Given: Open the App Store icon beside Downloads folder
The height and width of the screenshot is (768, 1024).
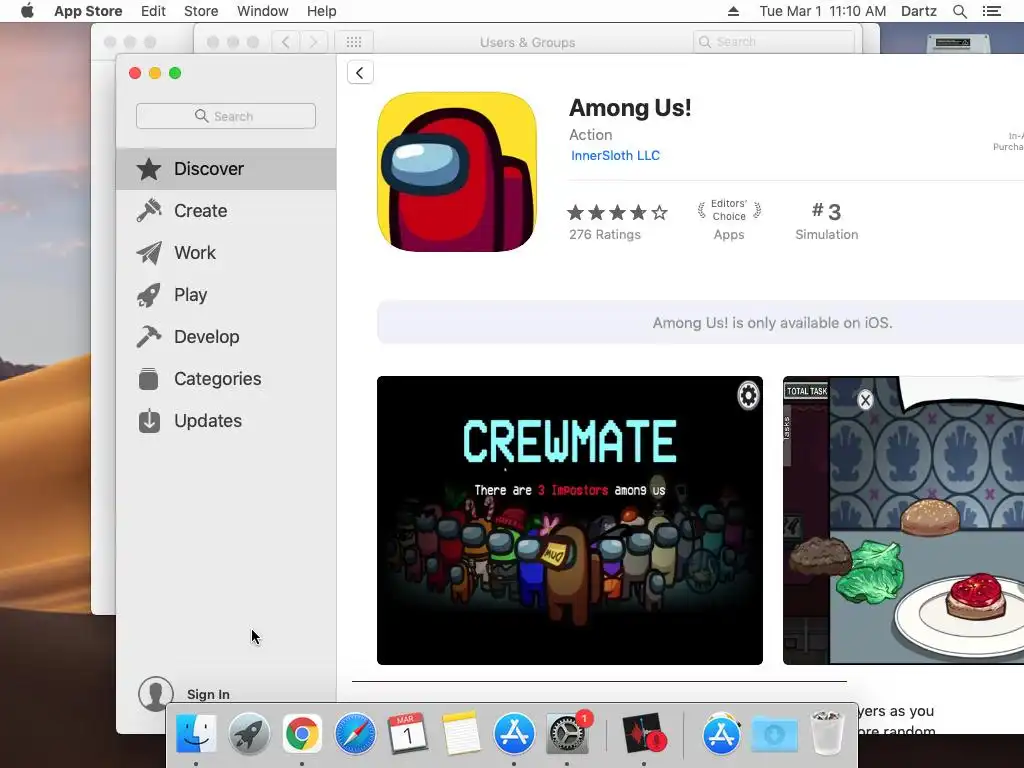Looking at the screenshot, I should tap(721, 733).
